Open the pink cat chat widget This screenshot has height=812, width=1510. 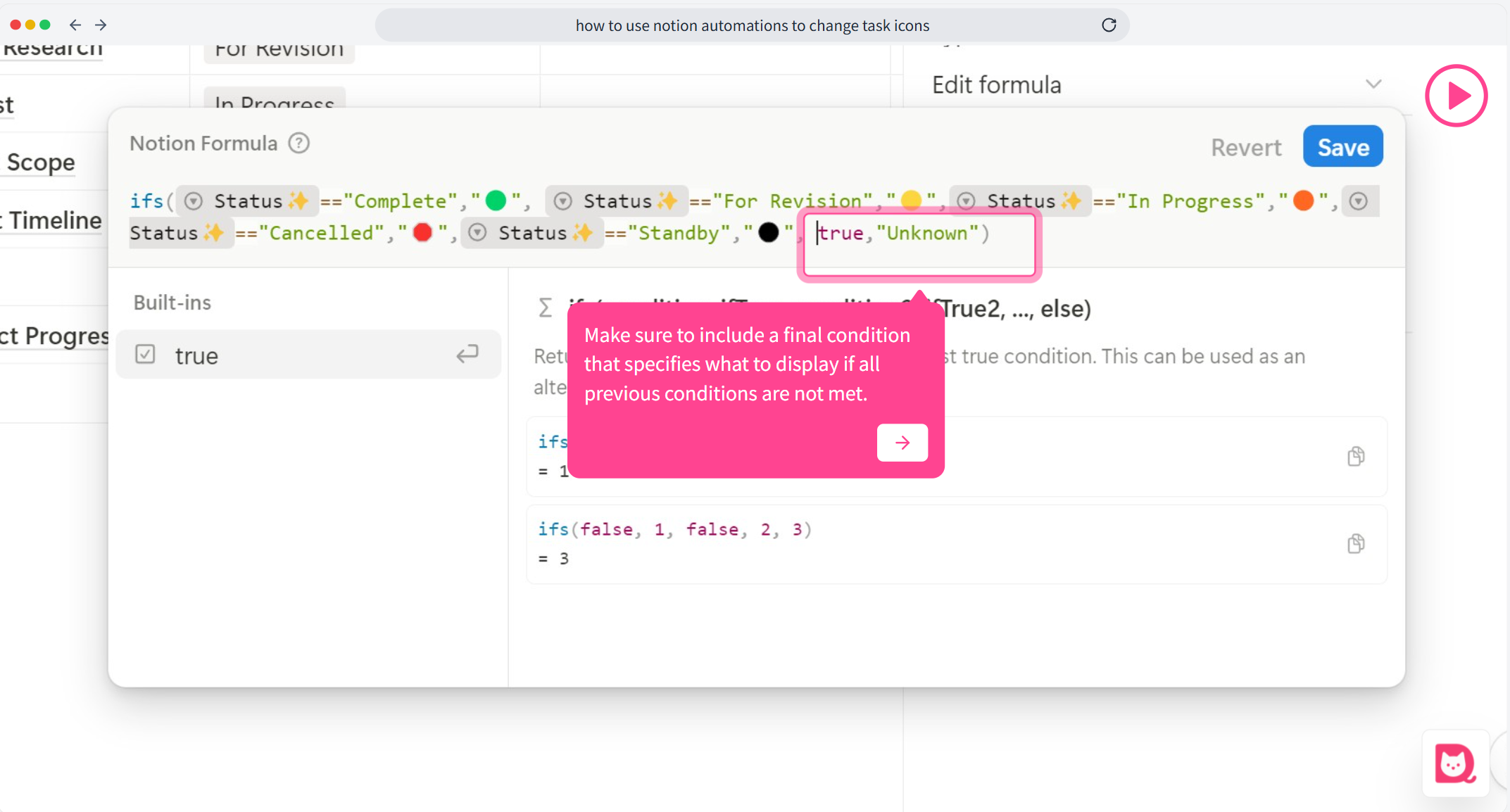(1454, 763)
